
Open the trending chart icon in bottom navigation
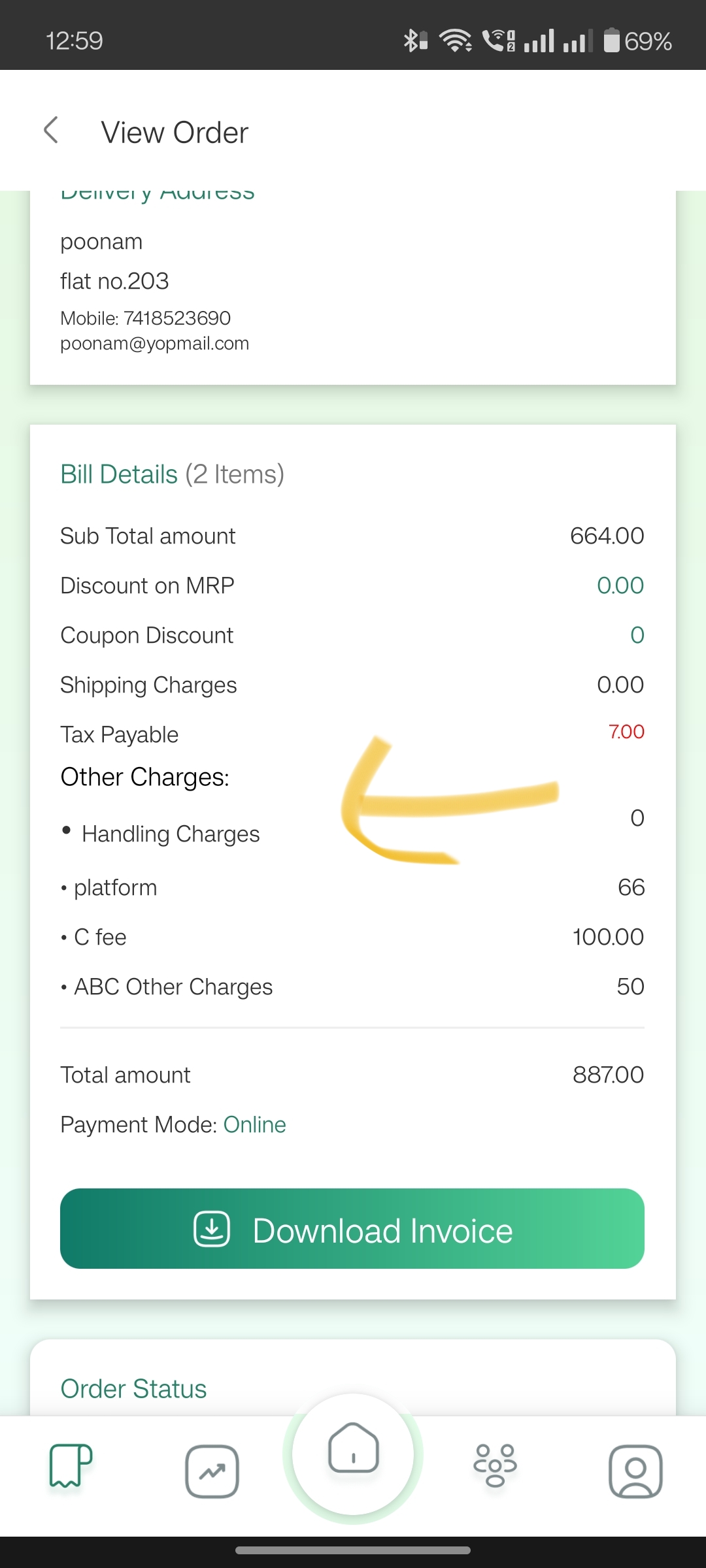(212, 1471)
